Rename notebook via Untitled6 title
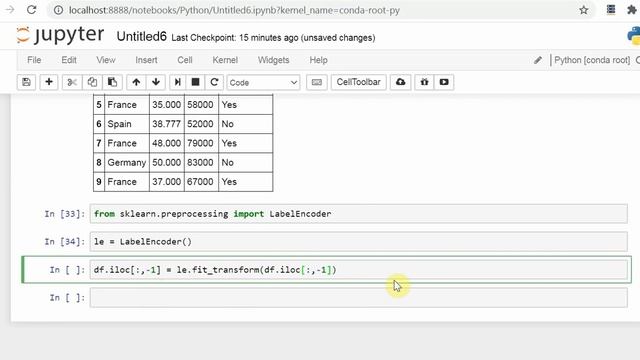This screenshot has width=640, height=360. [x=142, y=37]
